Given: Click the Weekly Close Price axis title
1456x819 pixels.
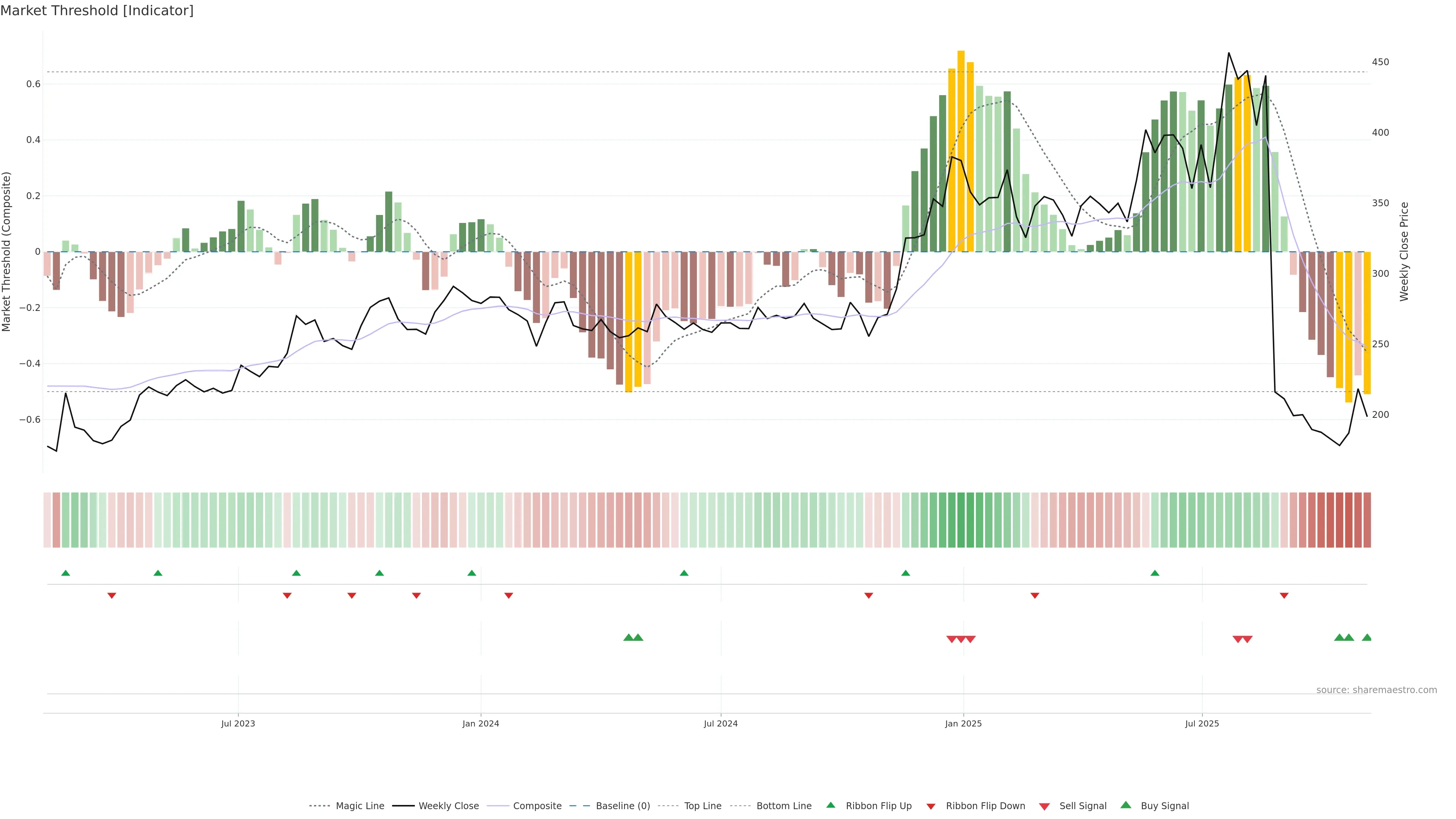Looking at the screenshot, I should 1404,251.
